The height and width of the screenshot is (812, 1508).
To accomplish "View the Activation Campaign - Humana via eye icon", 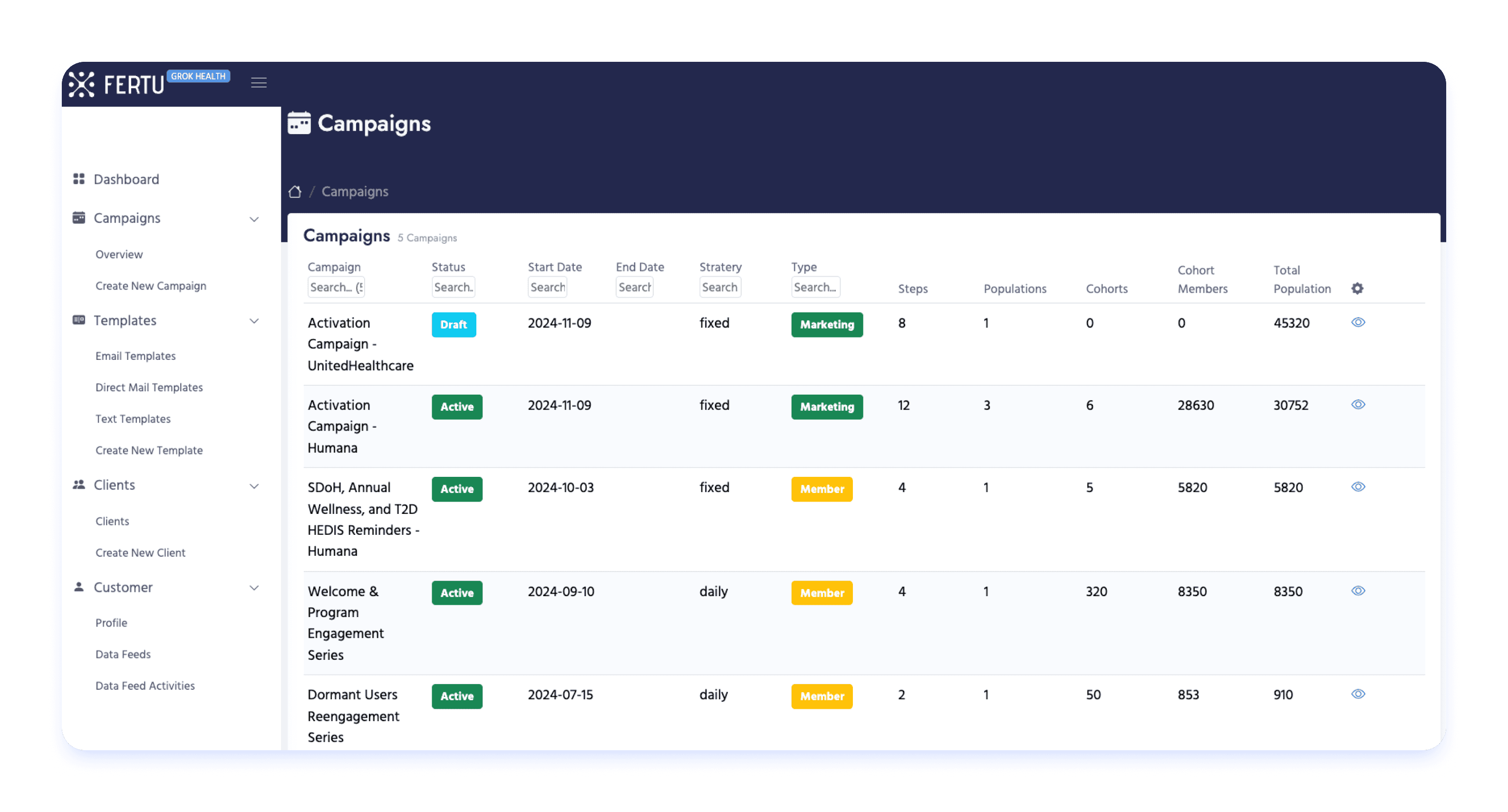I will pos(1358,405).
